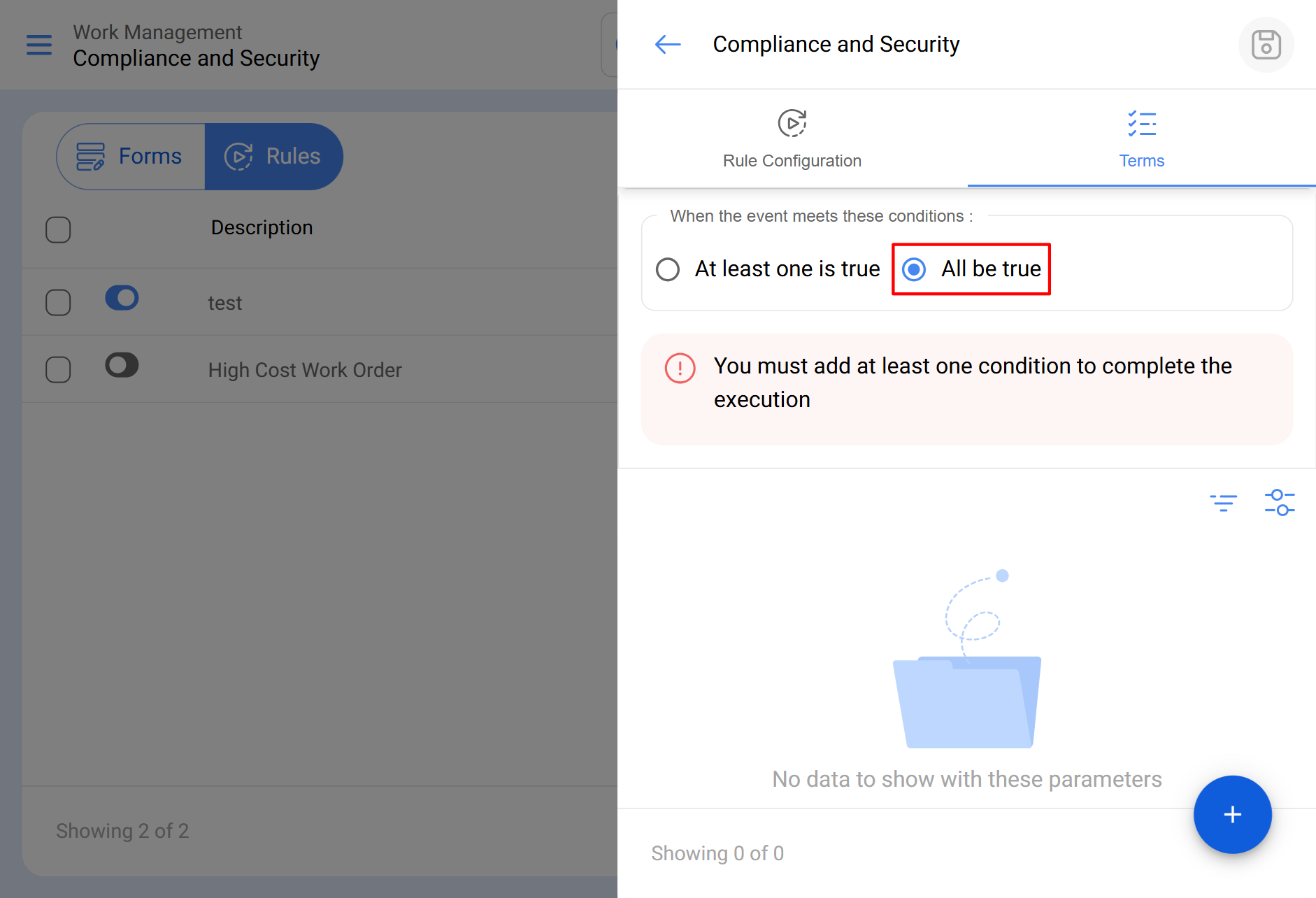Select the 'All be true' radio option
1316x898 pixels.
tap(914, 269)
